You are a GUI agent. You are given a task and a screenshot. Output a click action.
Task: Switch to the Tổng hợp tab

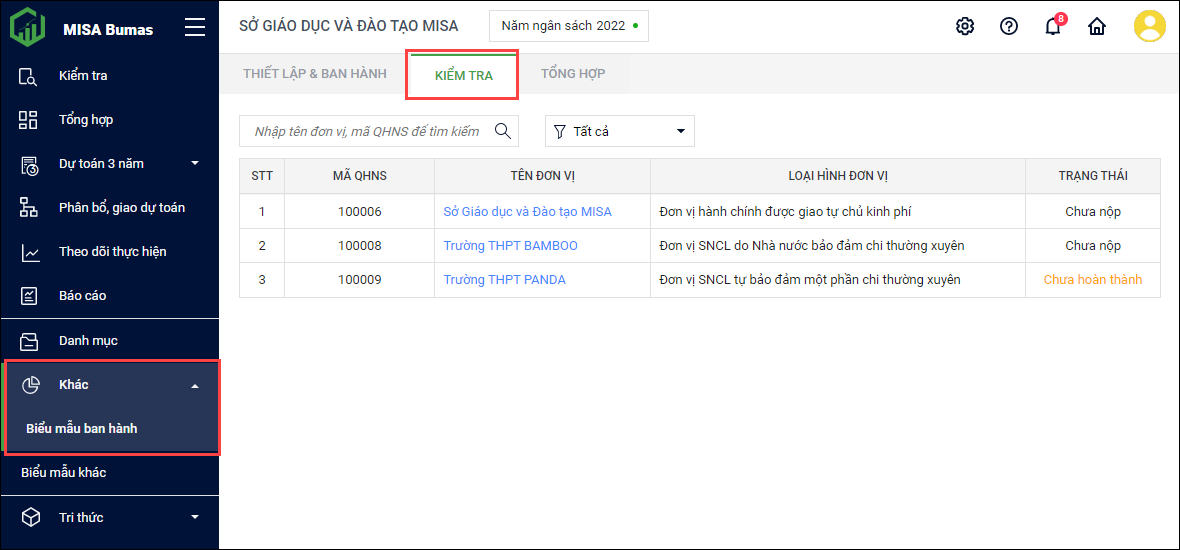(573, 74)
